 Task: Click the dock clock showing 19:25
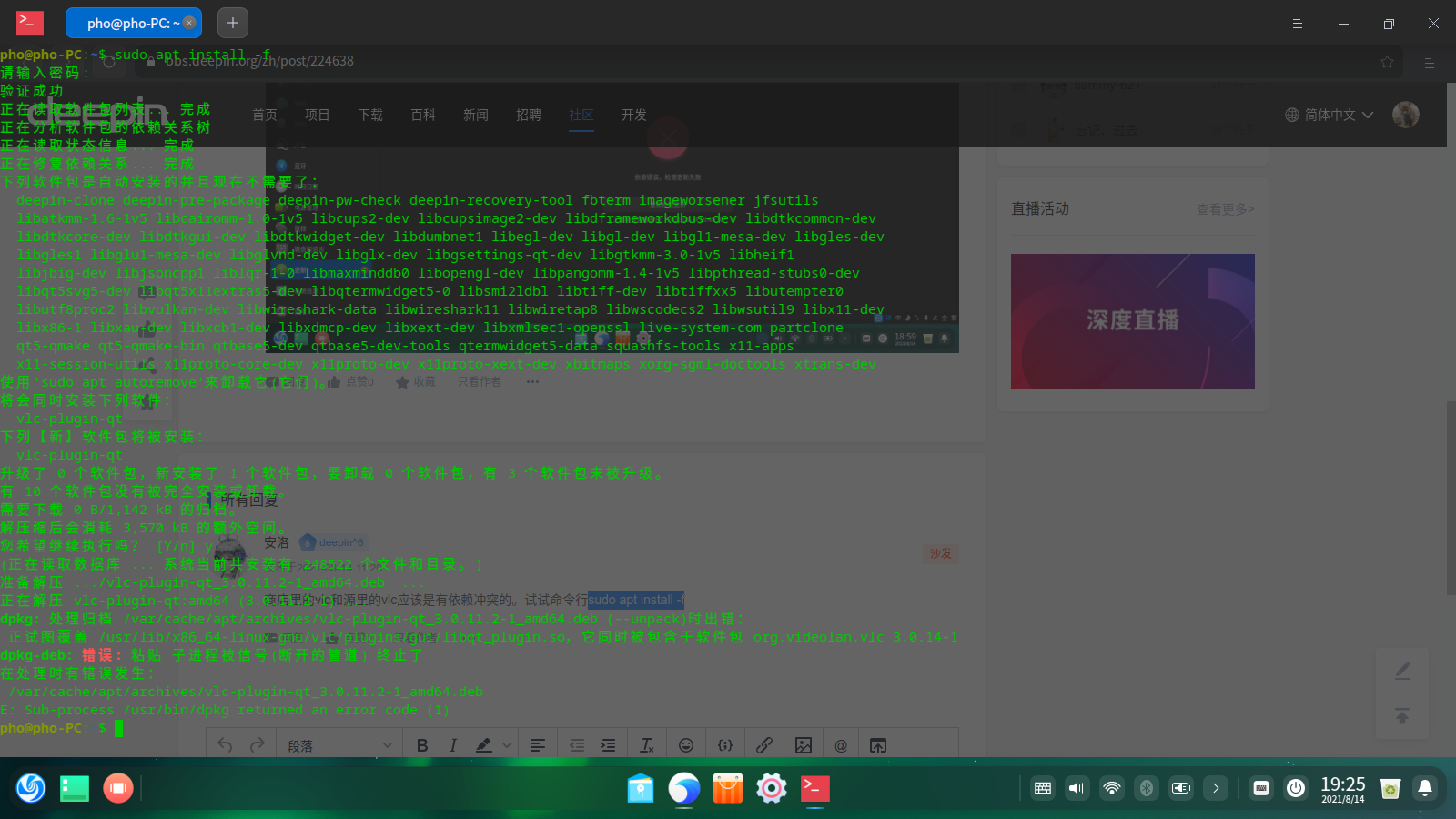click(x=1343, y=788)
